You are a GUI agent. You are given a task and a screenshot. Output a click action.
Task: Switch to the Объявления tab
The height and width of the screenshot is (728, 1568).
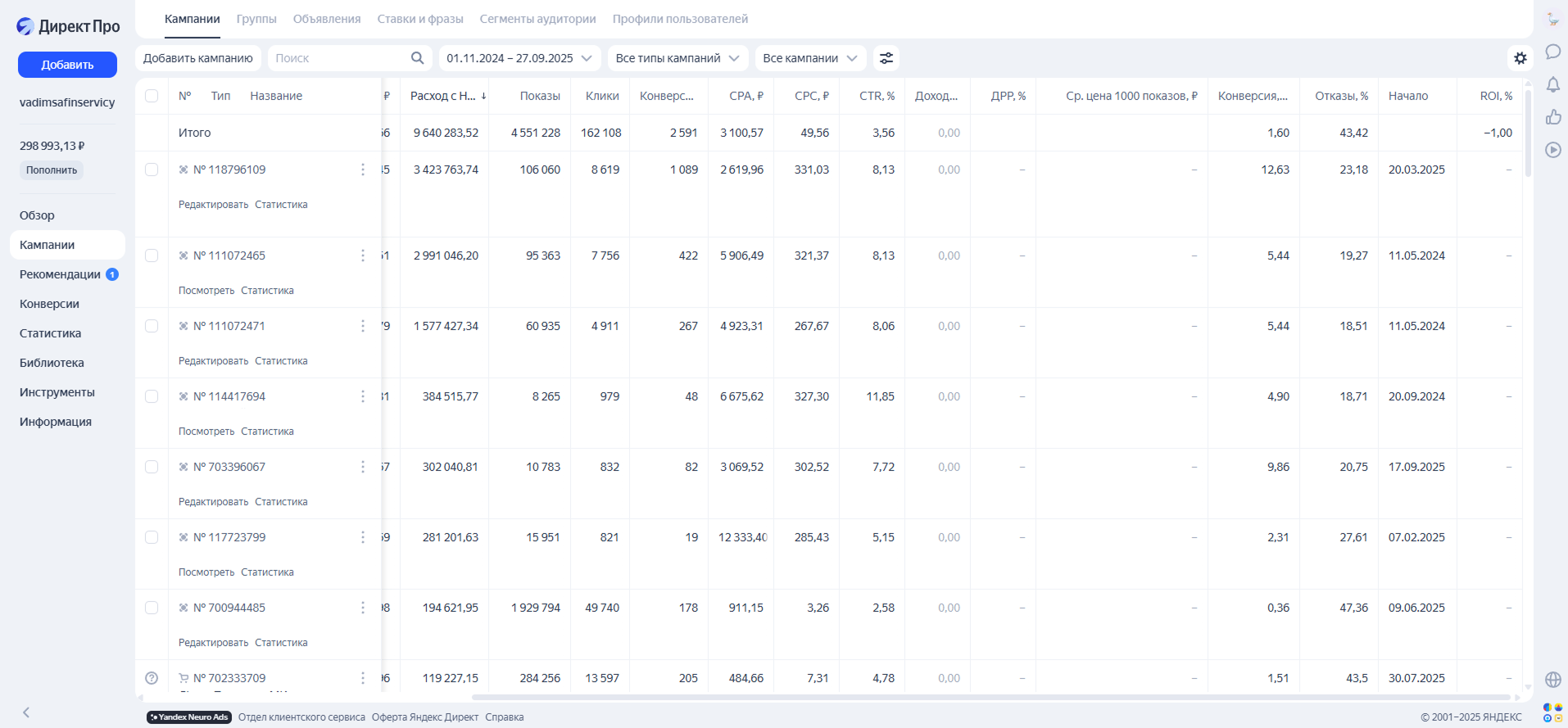tap(327, 19)
